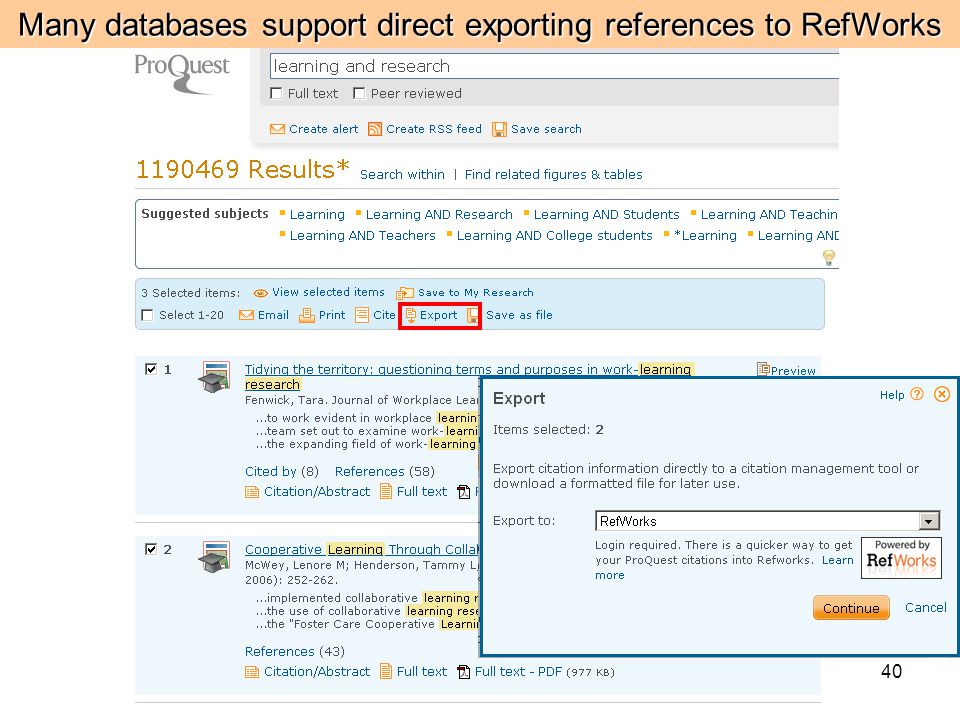Click the Print printer icon

[307, 315]
